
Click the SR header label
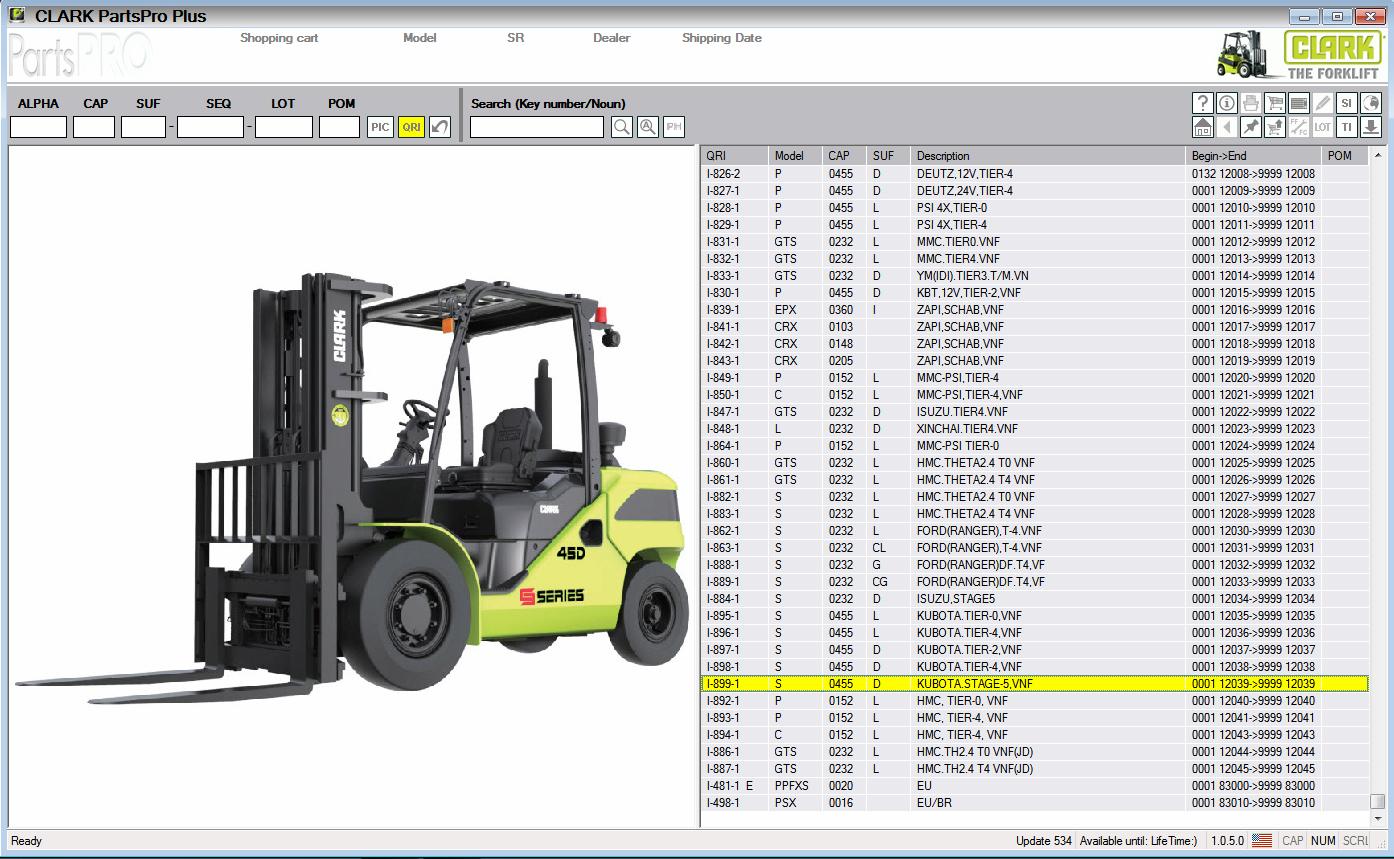click(515, 38)
